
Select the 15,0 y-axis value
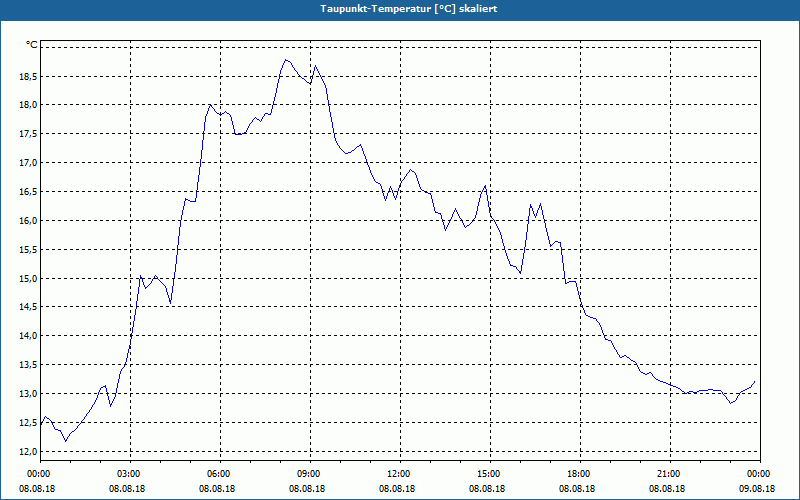[27, 279]
